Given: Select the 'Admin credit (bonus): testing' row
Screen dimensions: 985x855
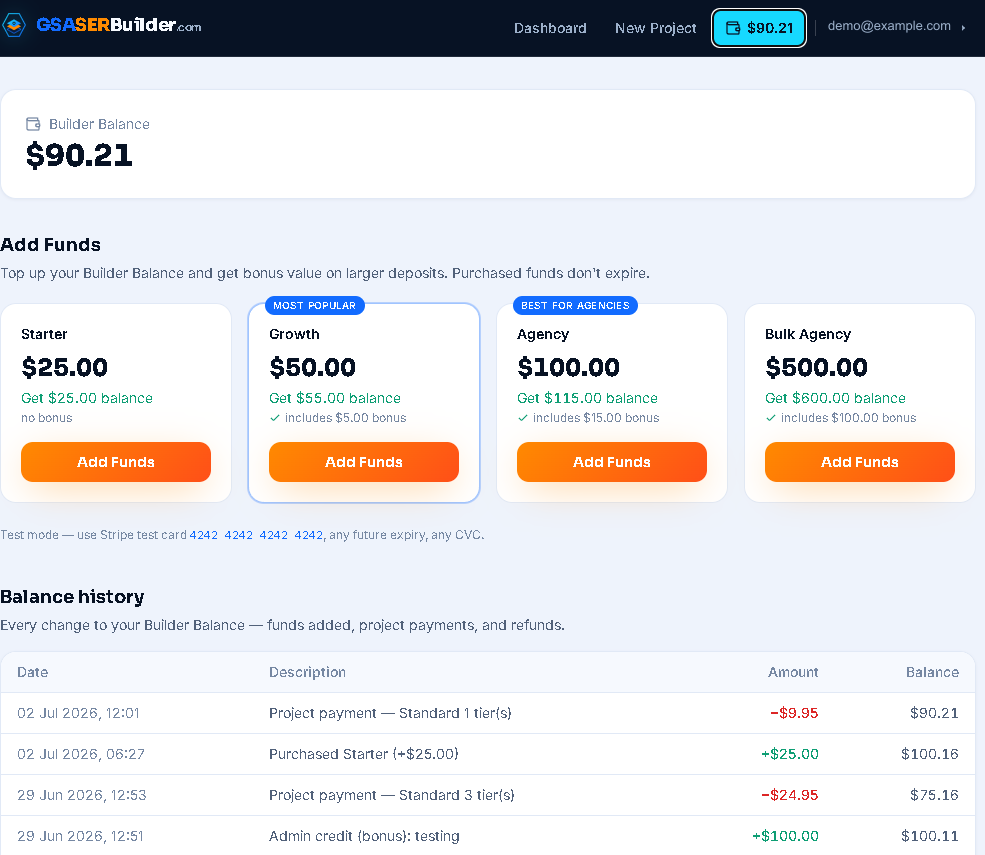Looking at the screenshot, I should [487, 836].
